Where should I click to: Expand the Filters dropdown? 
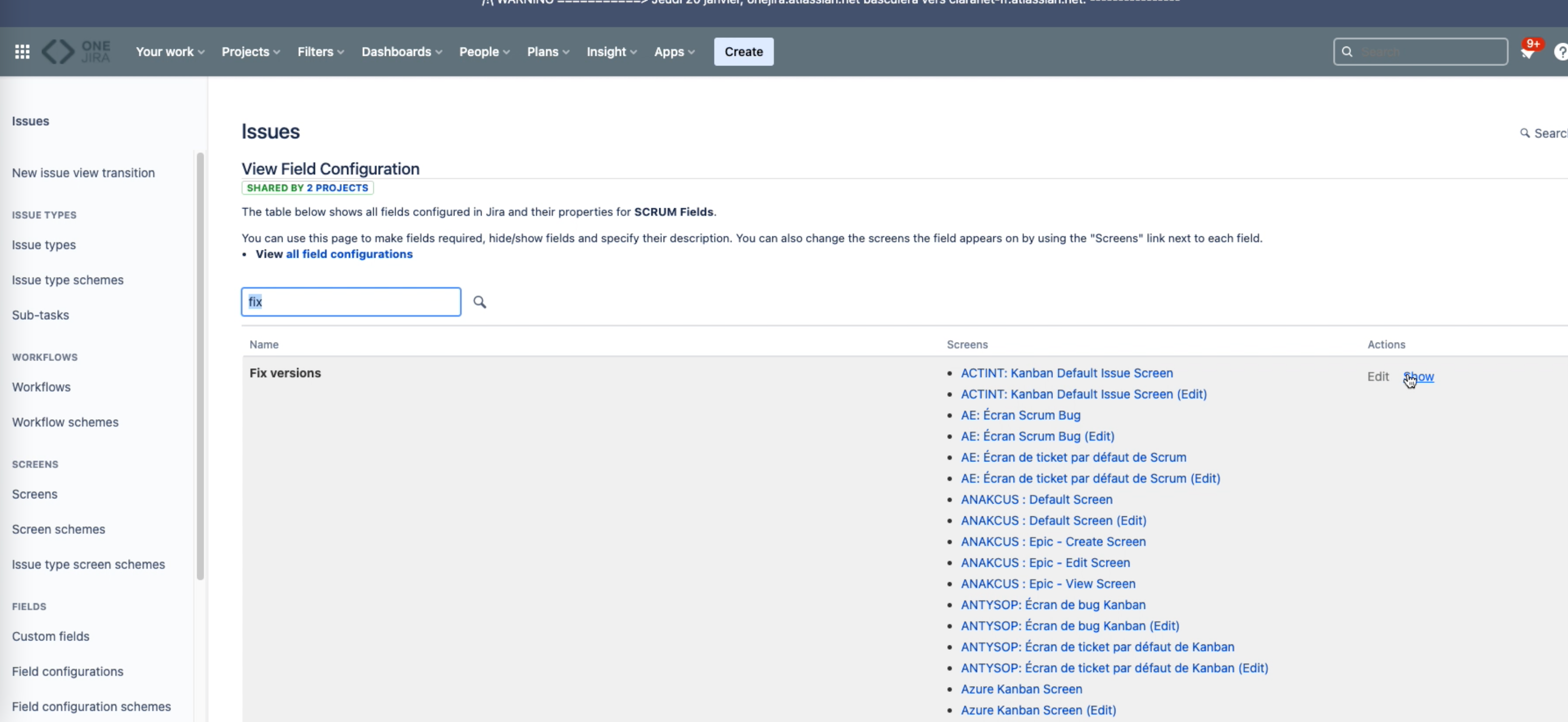[x=321, y=52]
